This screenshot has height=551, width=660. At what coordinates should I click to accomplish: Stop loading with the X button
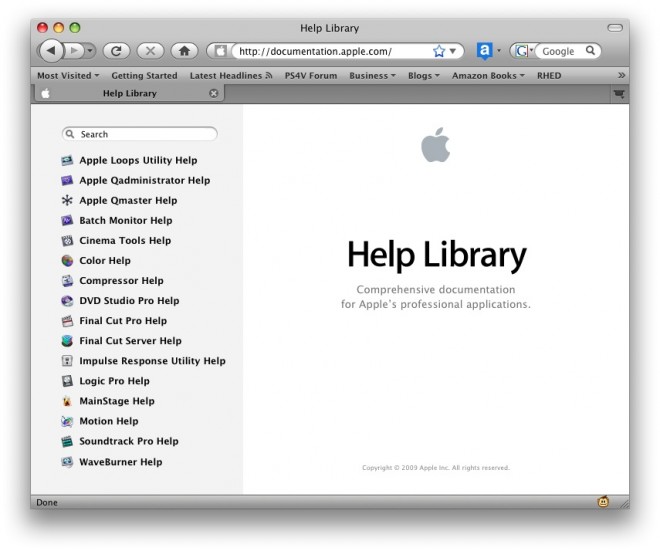click(150, 51)
